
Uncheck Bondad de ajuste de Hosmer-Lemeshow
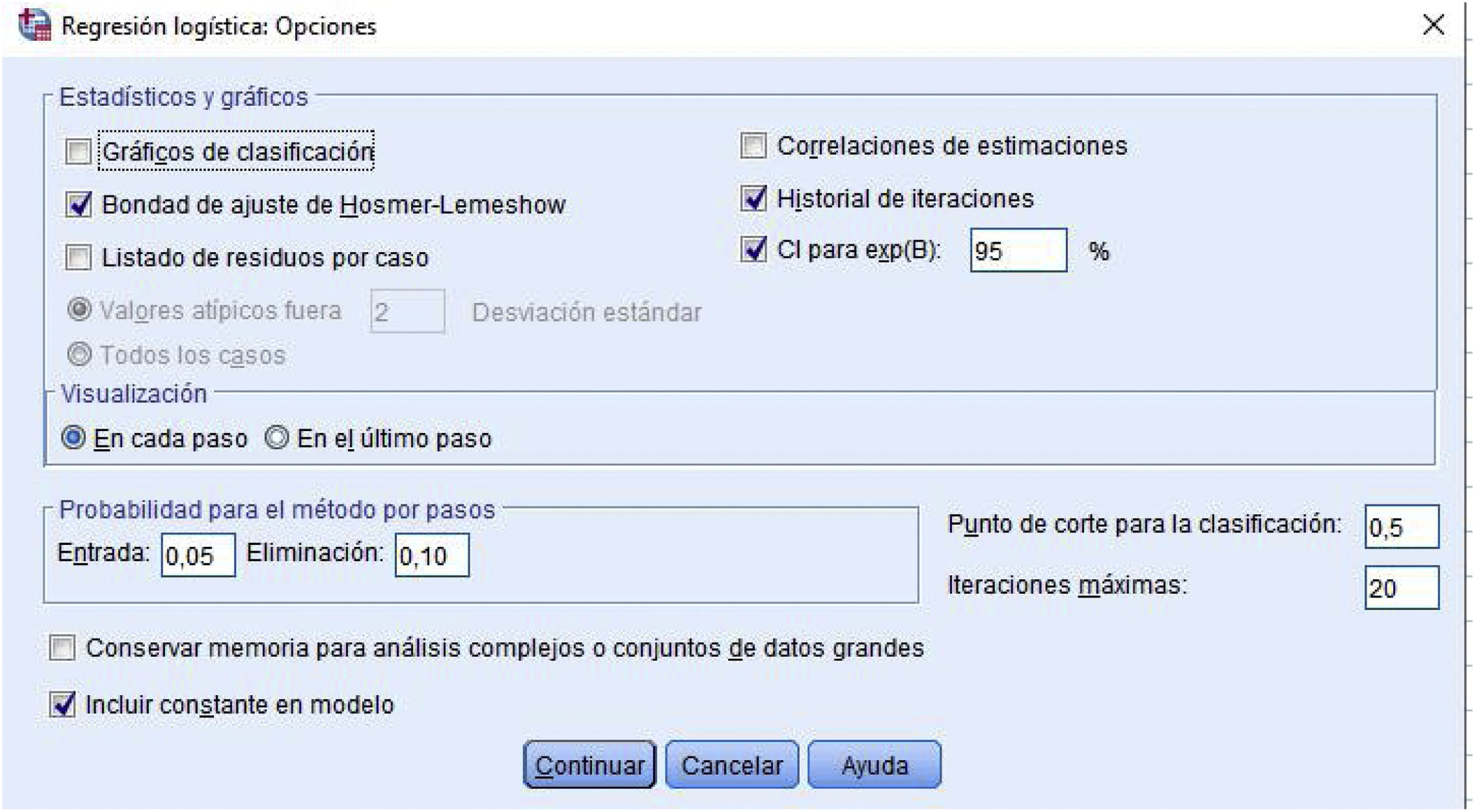point(78,205)
